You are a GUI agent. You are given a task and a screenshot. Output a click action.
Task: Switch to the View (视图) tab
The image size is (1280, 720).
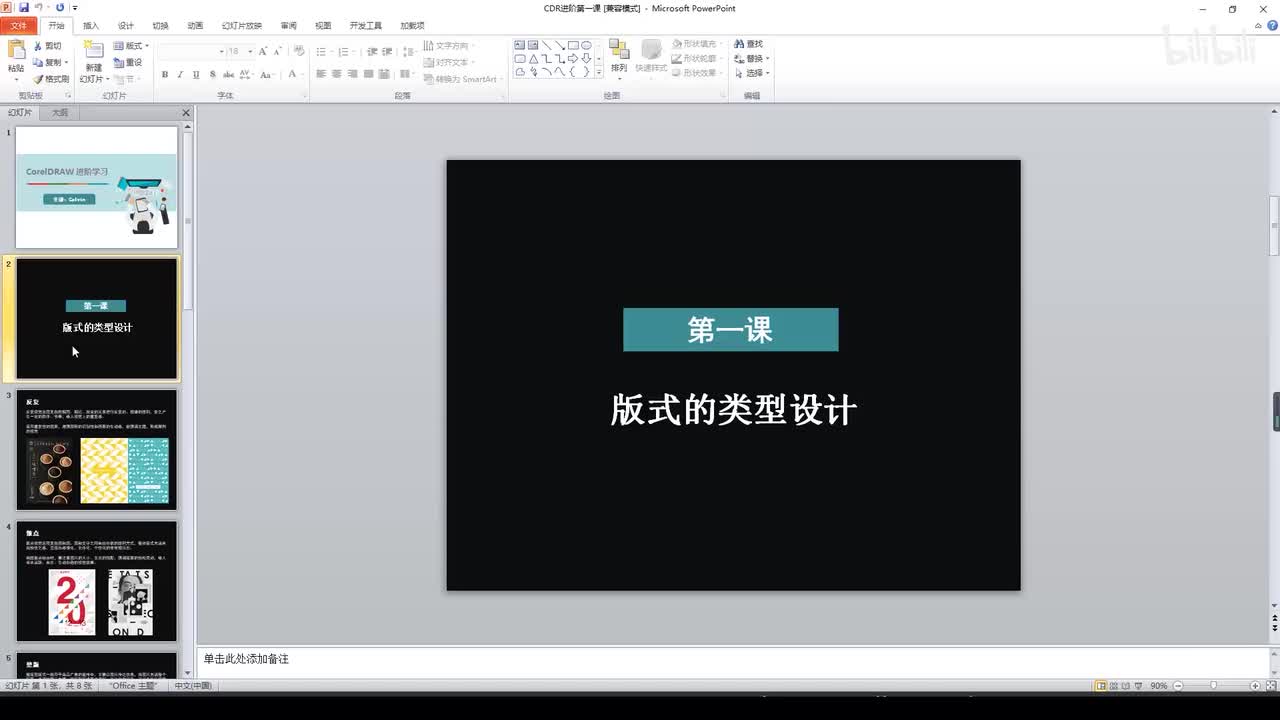coord(323,26)
